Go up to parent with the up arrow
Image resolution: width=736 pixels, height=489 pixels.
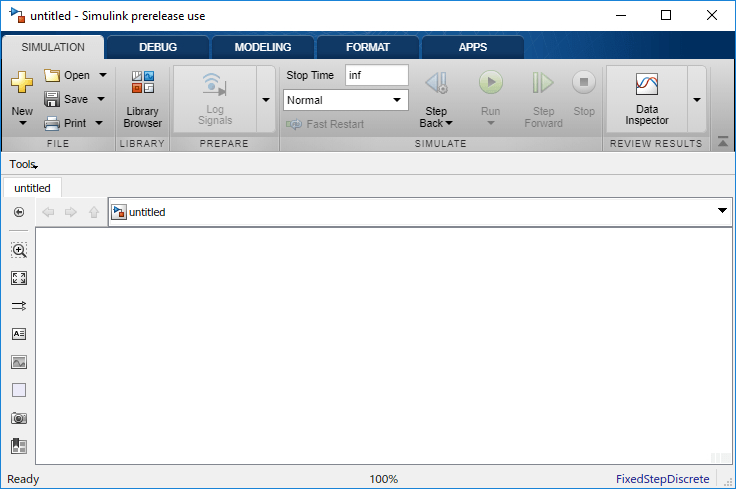[x=94, y=212]
